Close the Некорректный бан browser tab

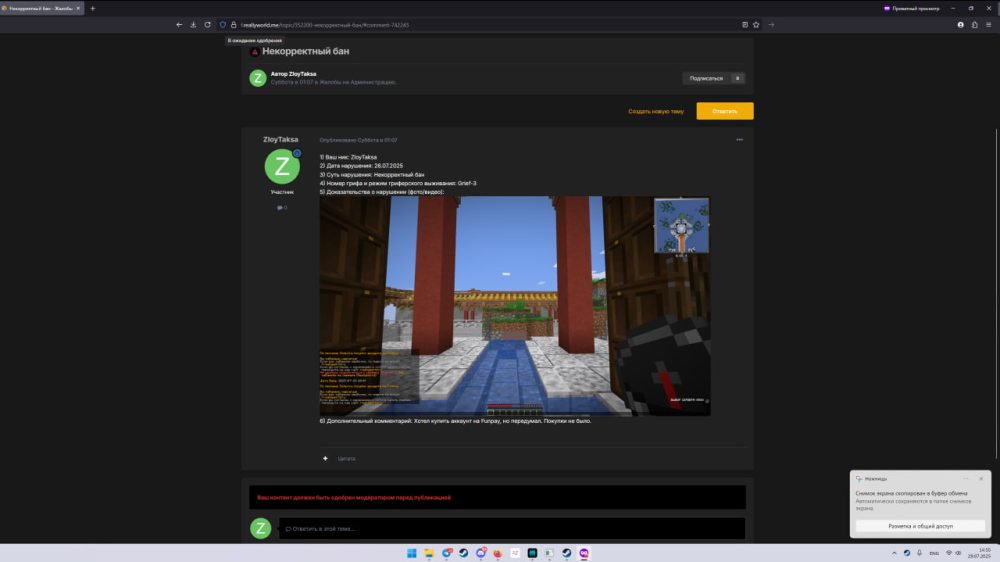(78, 8)
